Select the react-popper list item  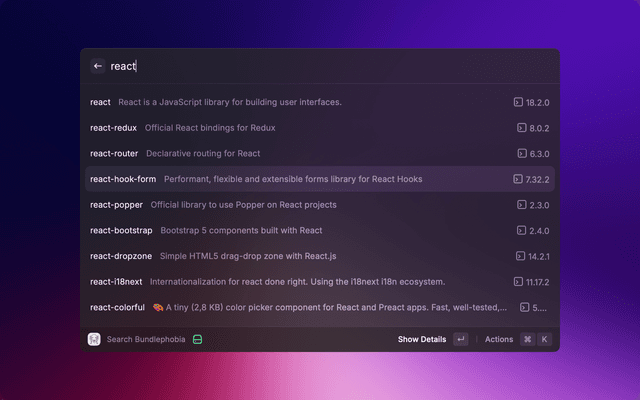click(300, 205)
